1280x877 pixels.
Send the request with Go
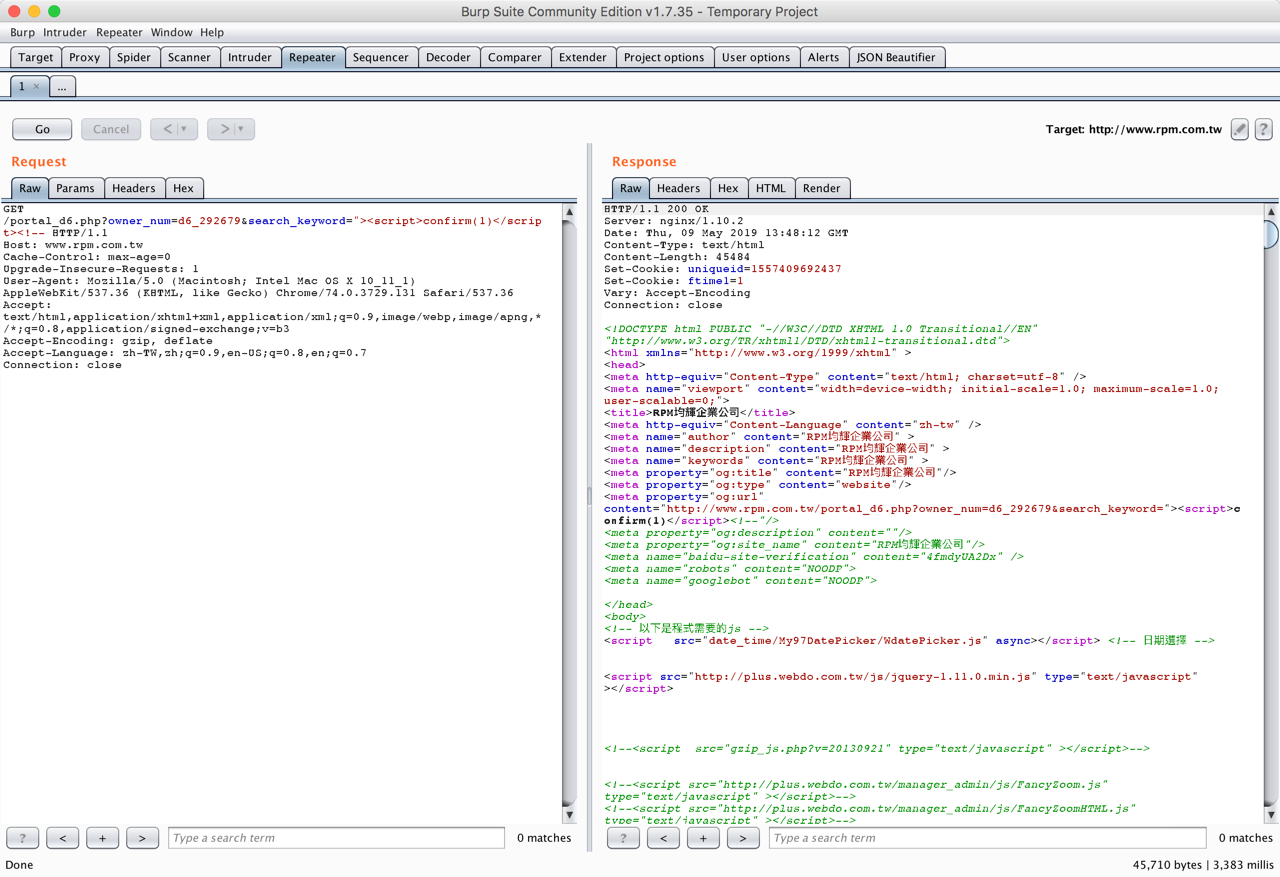[x=42, y=129]
